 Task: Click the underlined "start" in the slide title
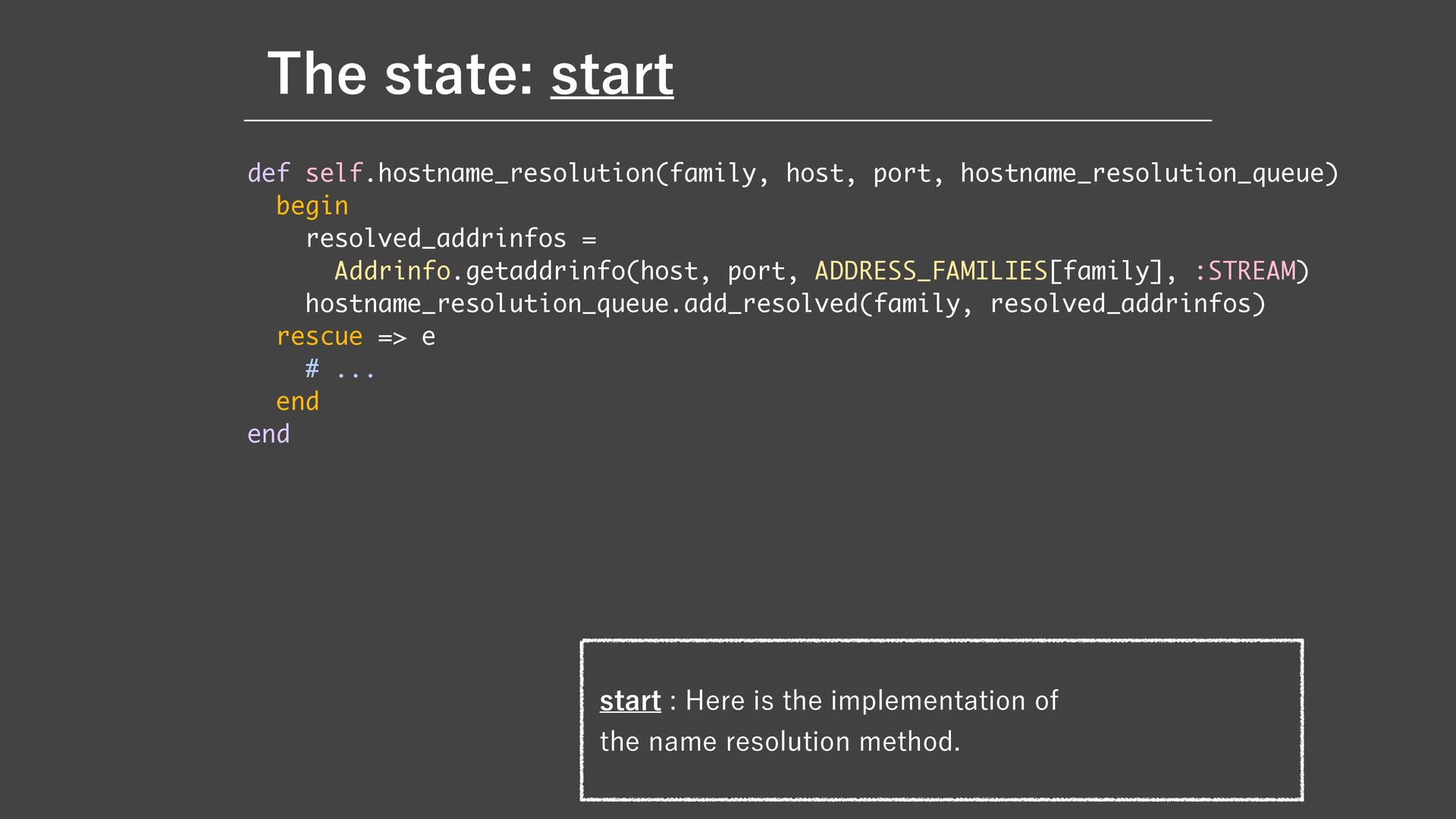[x=612, y=74]
